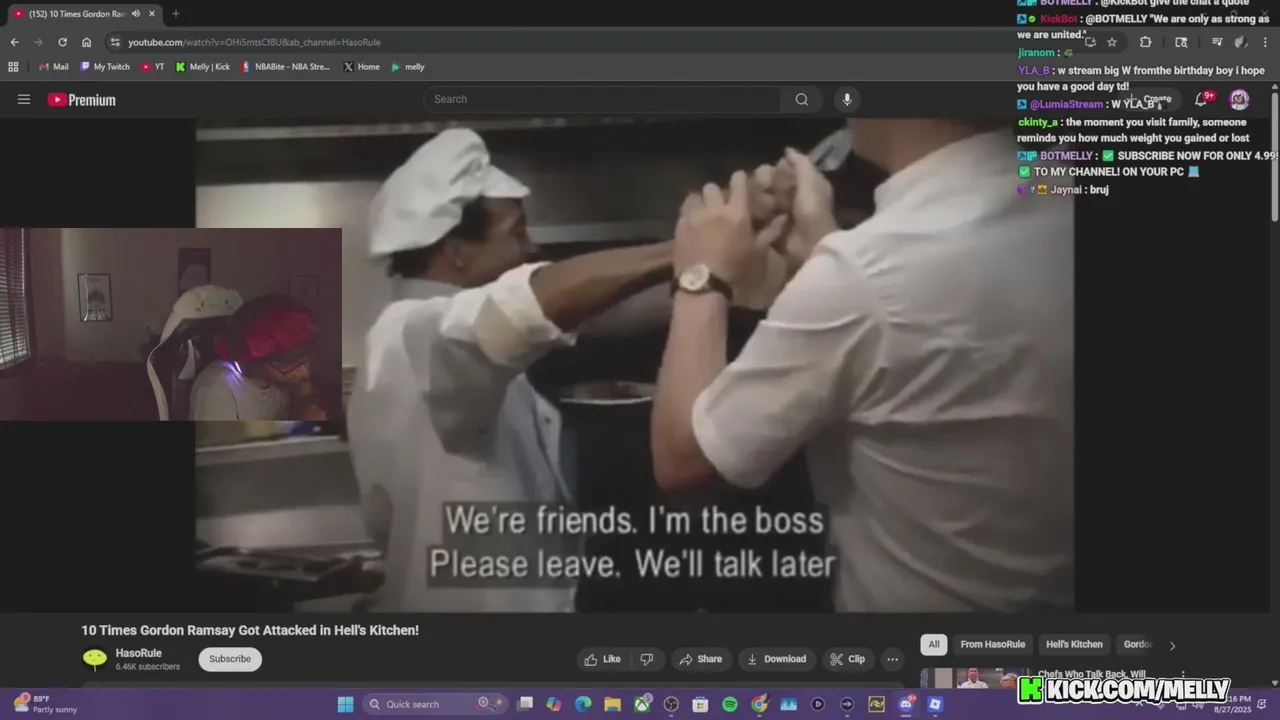Viewport: 1280px width, 720px height.
Task: Open Chrome from the taskbar
Action: pyautogui.click(x=759, y=704)
